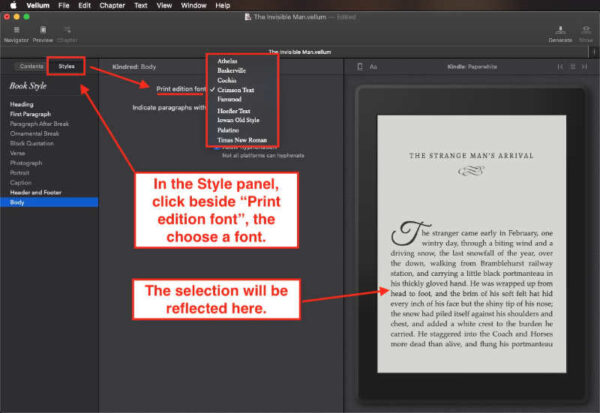Click The Invisible Man.vellum tab bar label

[300, 52]
